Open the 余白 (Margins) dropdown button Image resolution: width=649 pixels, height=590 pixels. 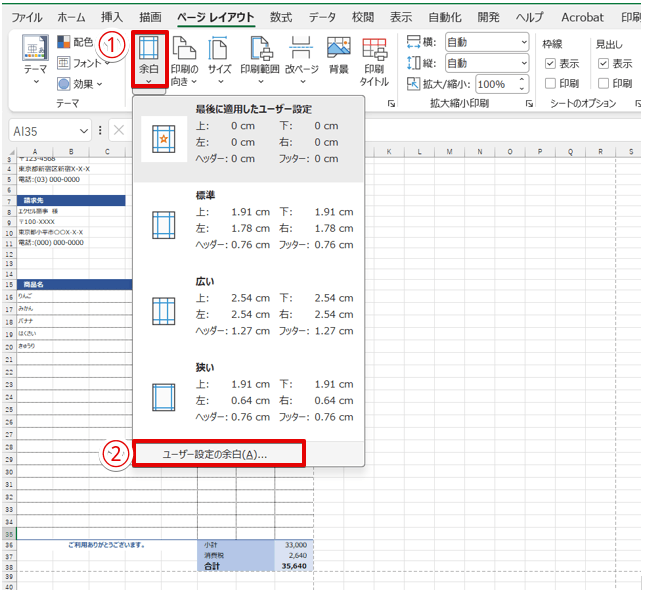tap(148, 62)
